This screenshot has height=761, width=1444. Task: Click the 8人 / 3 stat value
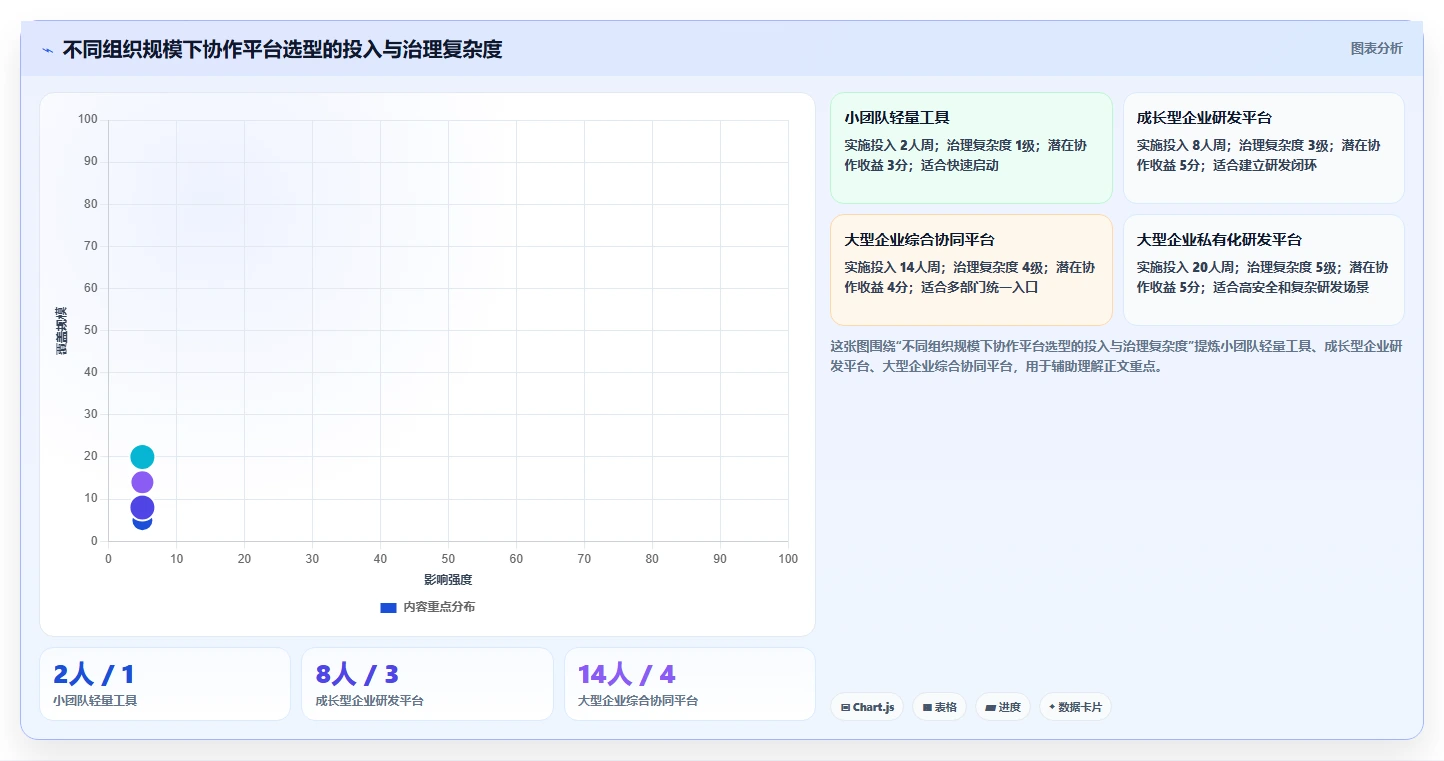coord(357,674)
